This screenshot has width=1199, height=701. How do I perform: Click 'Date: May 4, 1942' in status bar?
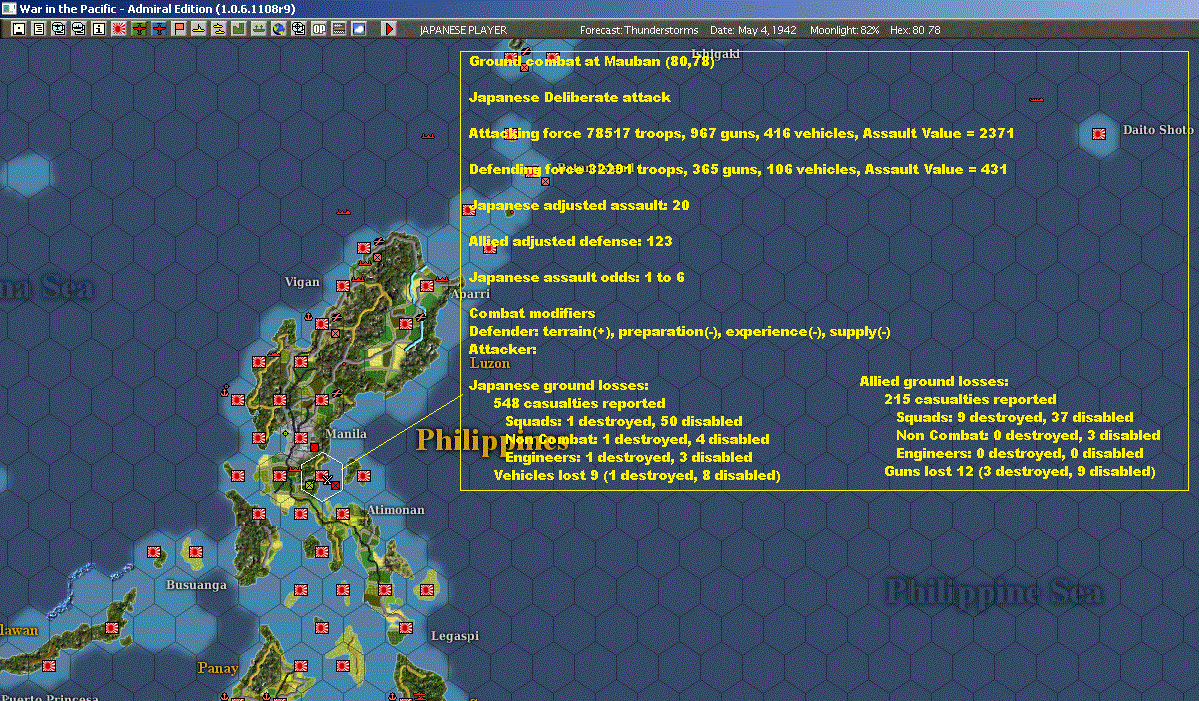753,30
